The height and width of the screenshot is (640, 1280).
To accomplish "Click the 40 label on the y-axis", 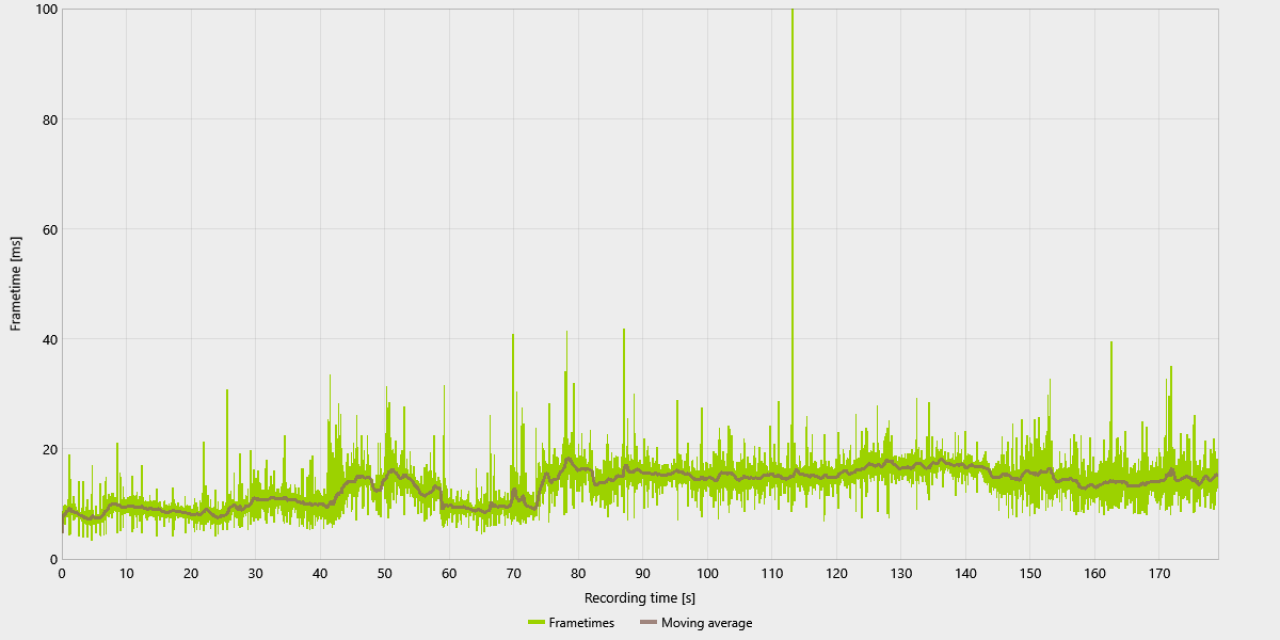I will click(x=49, y=340).
